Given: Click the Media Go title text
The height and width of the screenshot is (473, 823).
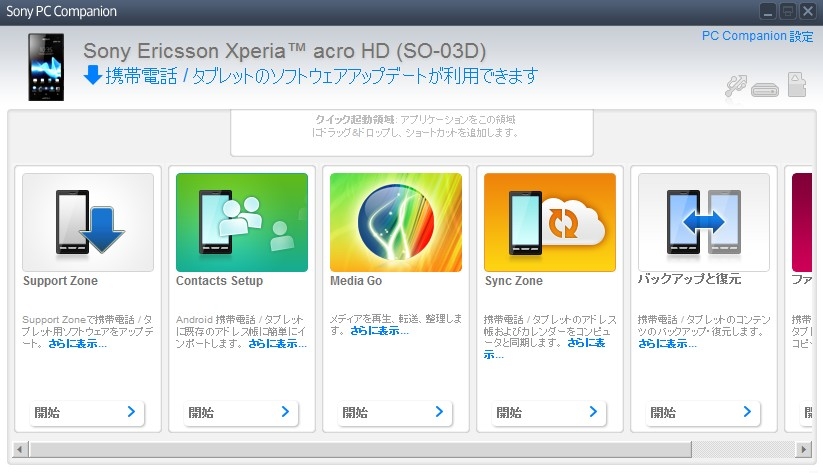Looking at the screenshot, I should point(356,281).
